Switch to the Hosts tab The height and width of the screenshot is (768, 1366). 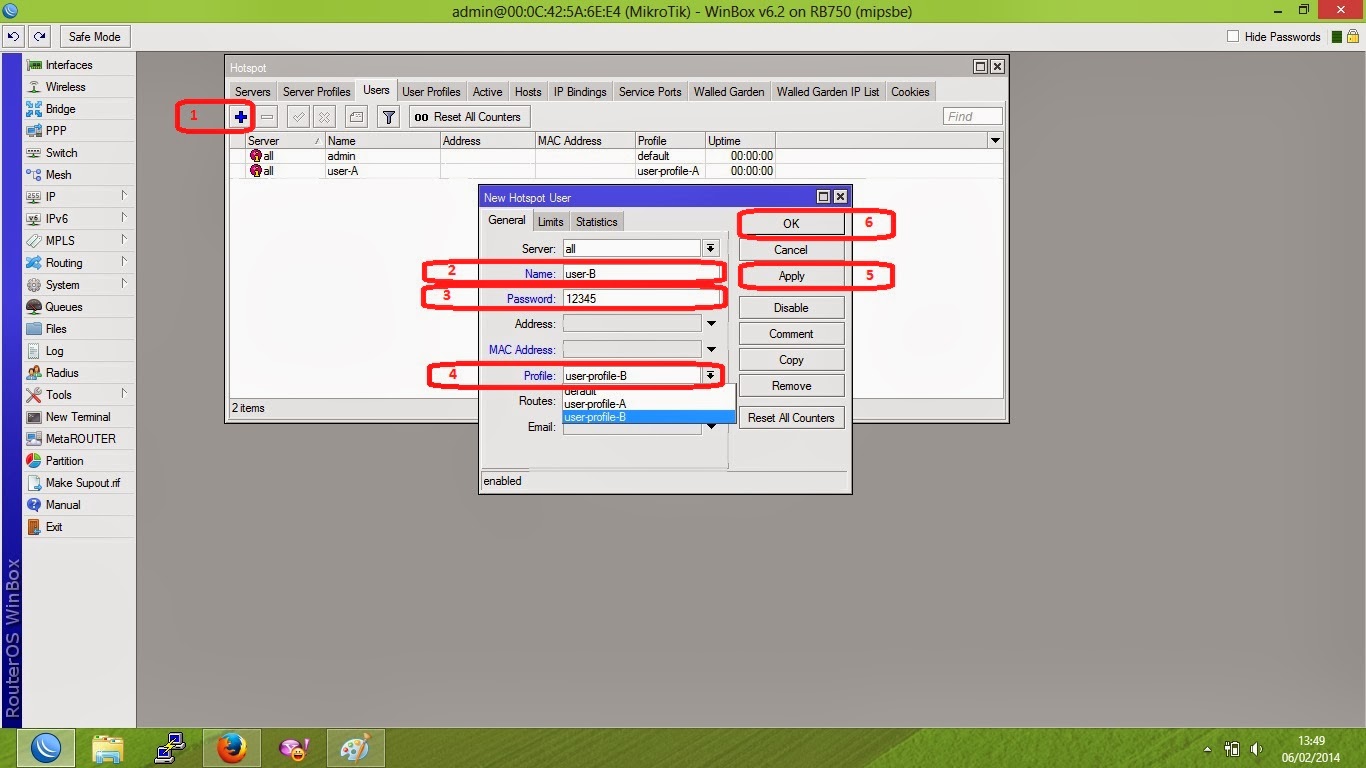(x=528, y=92)
